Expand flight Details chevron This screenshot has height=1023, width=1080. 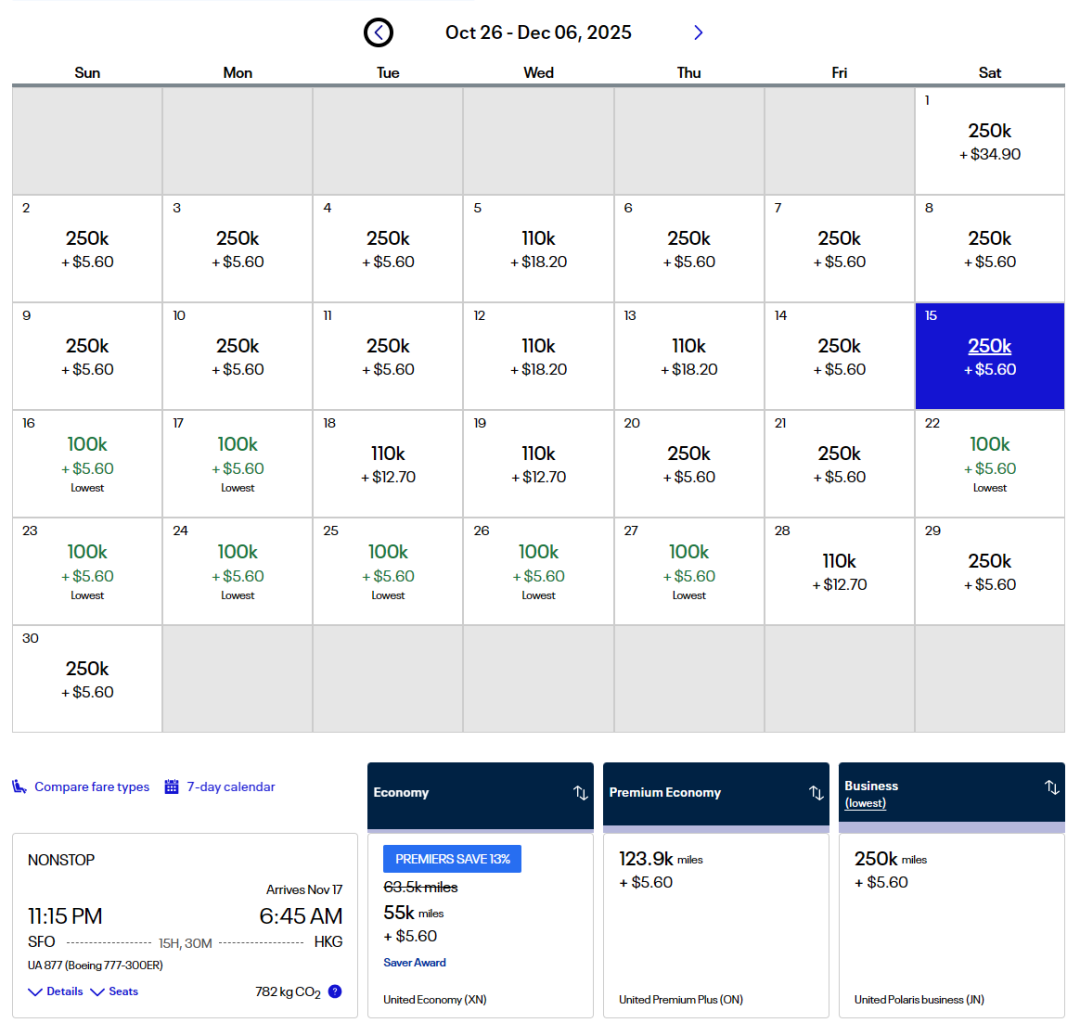coord(35,992)
